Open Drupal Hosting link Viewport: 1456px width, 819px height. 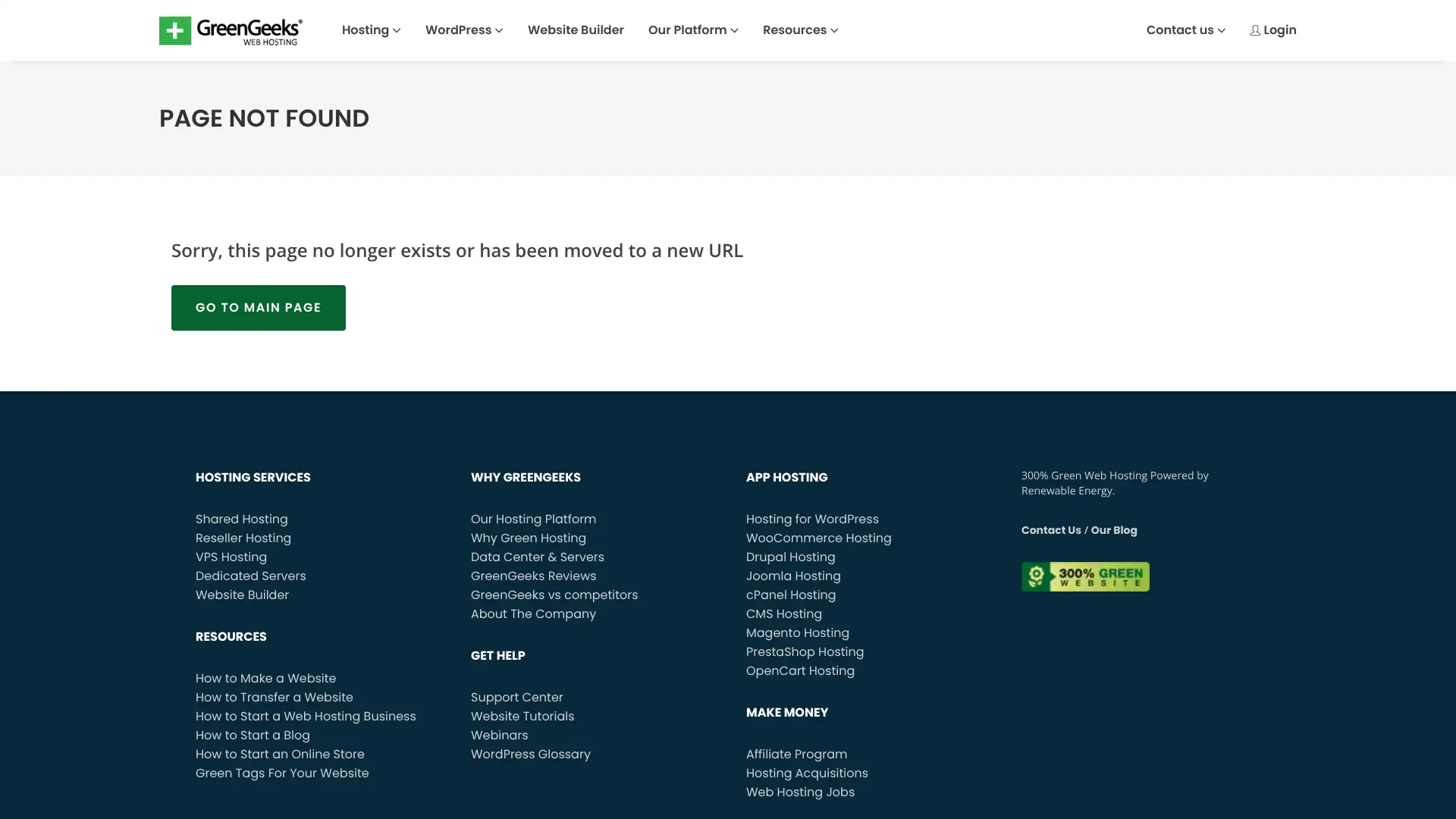[791, 557]
